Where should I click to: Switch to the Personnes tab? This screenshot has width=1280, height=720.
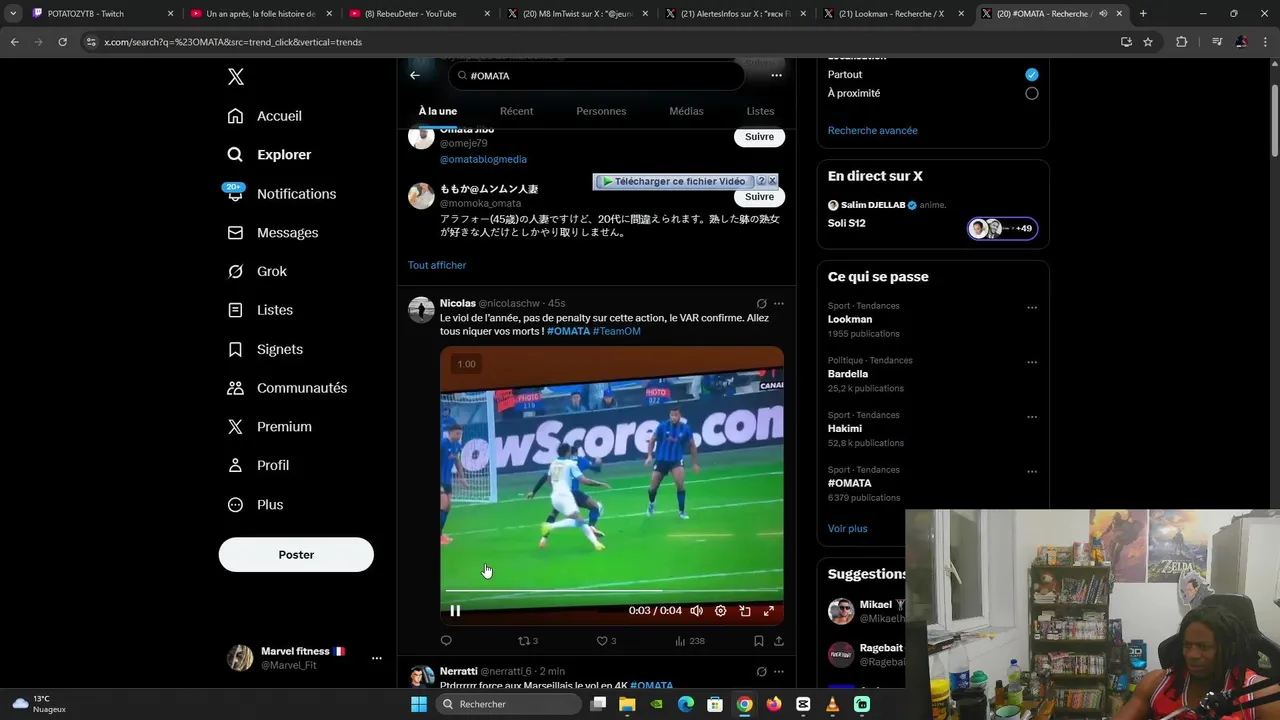click(601, 111)
